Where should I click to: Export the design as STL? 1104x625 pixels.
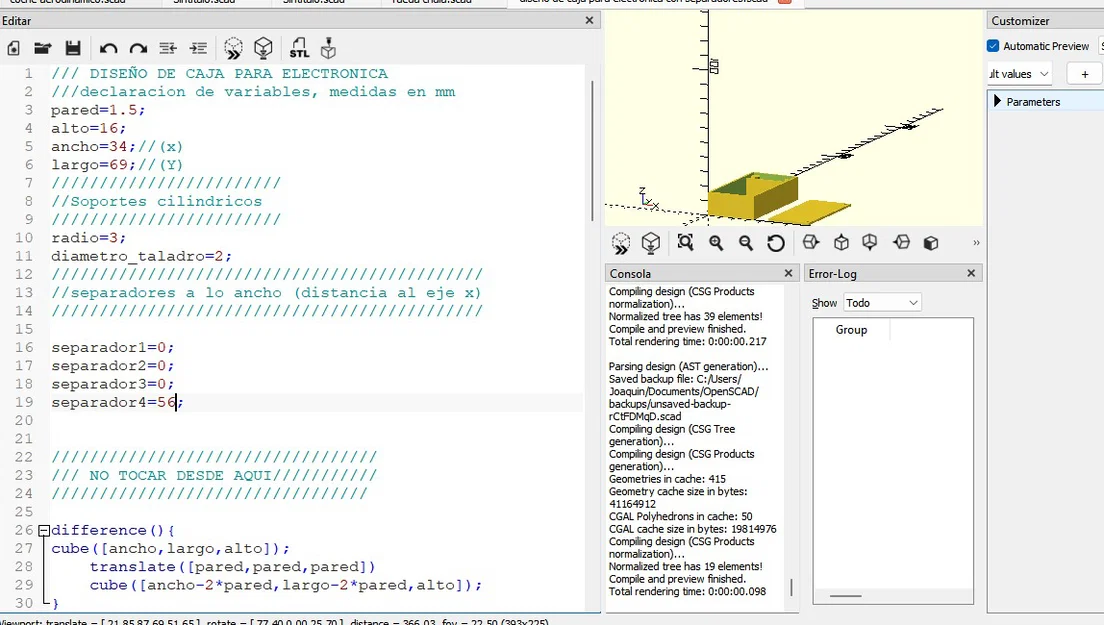tap(299, 49)
